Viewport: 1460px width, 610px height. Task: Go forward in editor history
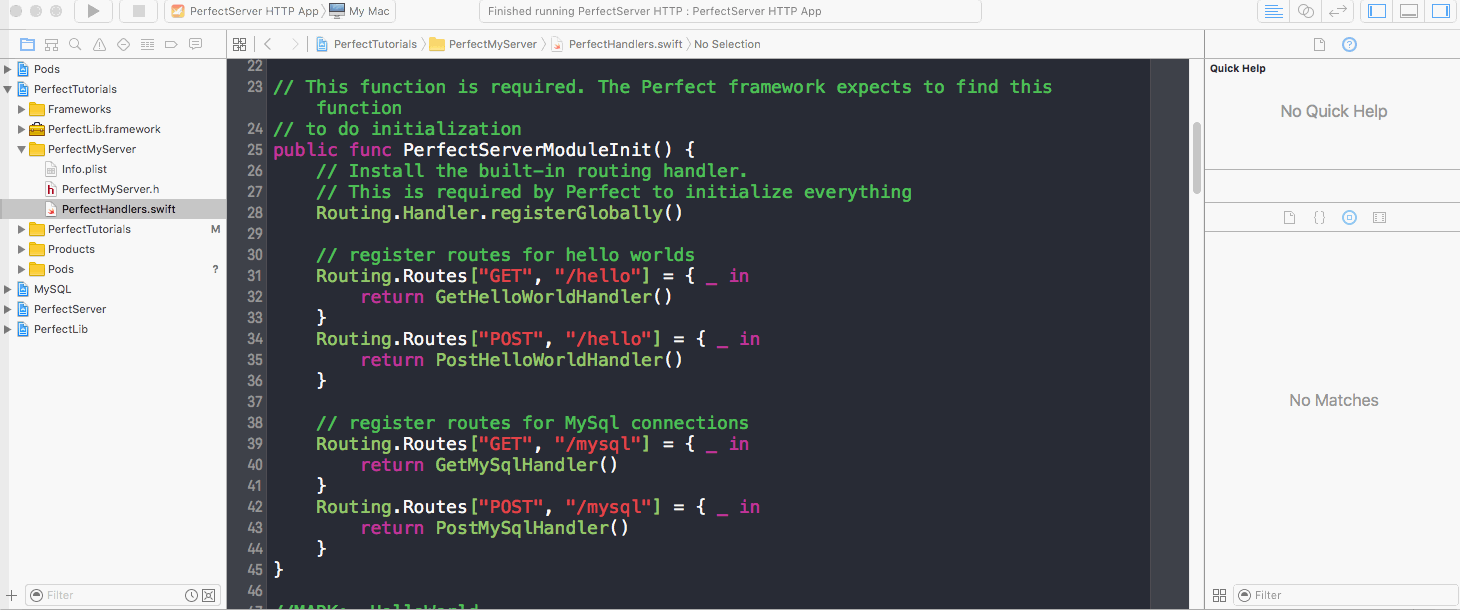coord(294,44)
